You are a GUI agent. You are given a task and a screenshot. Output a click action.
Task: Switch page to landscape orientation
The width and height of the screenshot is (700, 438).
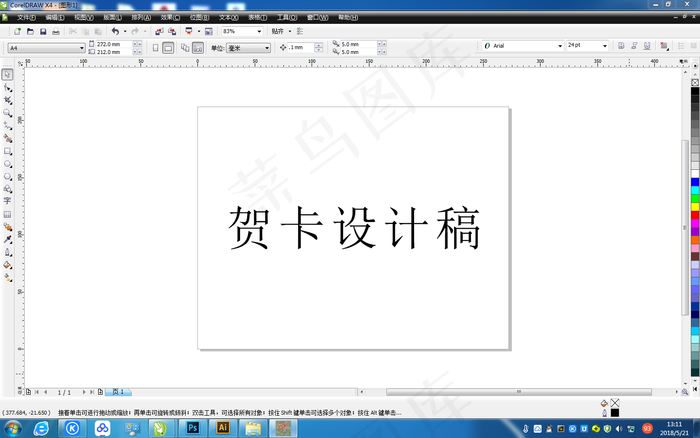click(x=169, y=47)
